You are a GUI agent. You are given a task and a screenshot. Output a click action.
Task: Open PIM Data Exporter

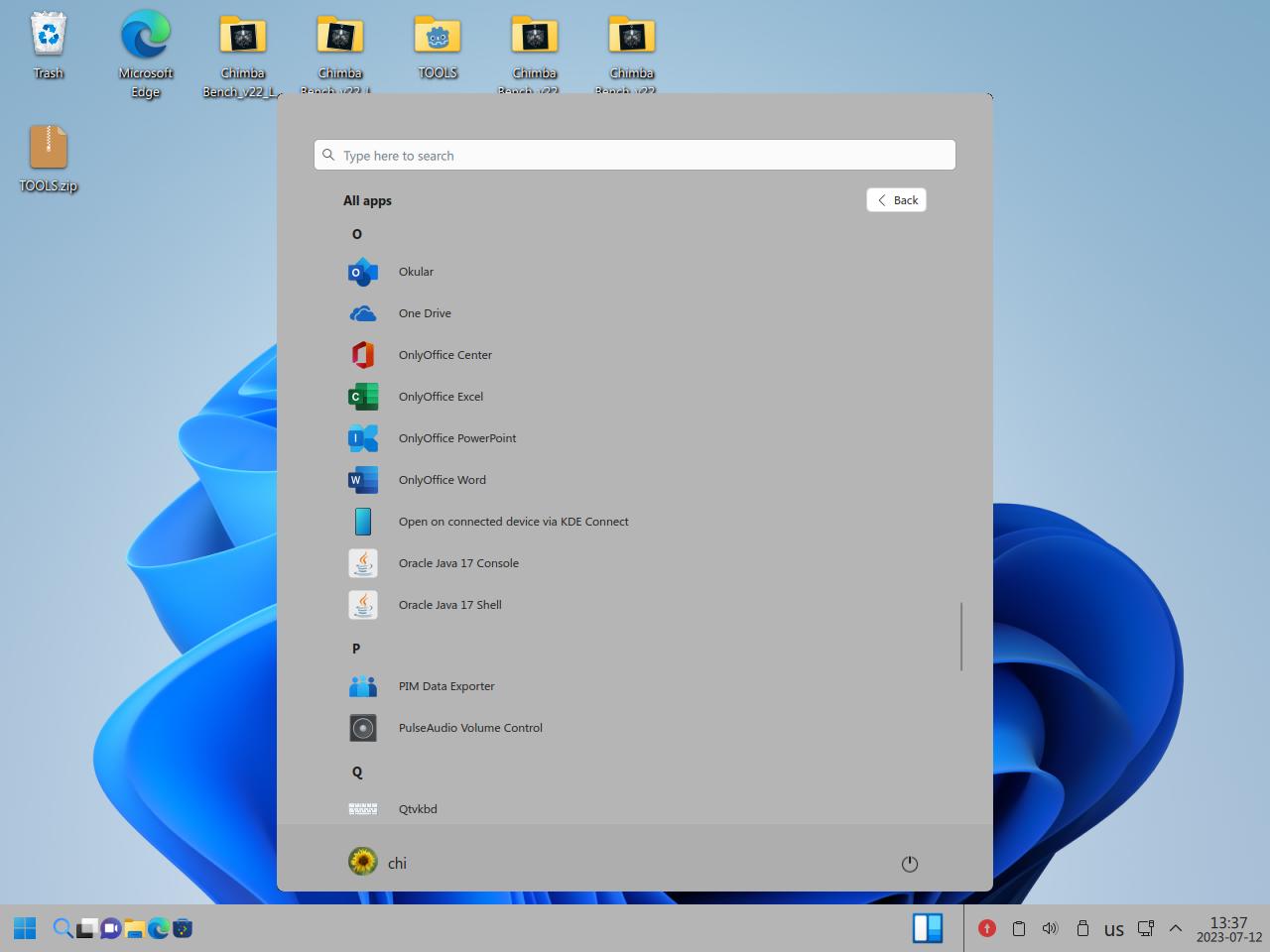point(445,686)
